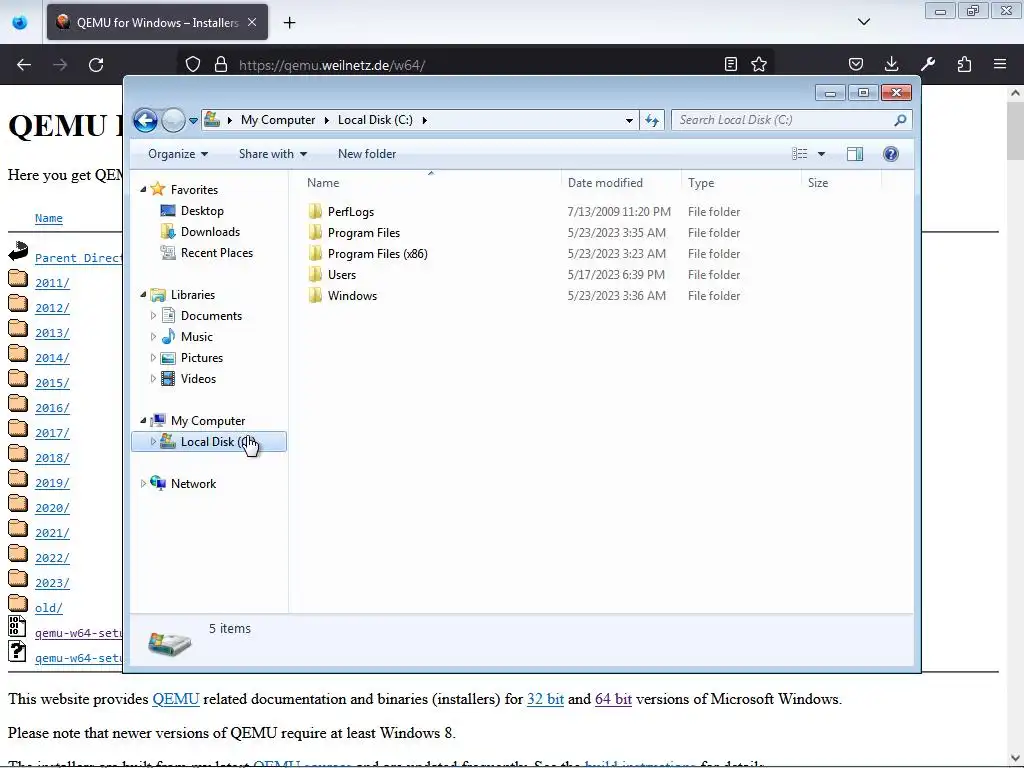Expand the Documents library node

(x=153, y=316)
